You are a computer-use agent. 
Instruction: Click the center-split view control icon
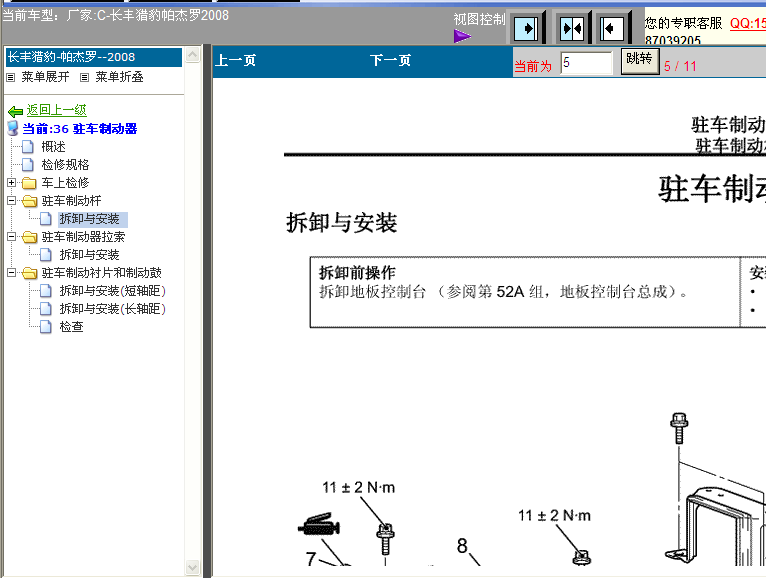(x=572, y=28)
